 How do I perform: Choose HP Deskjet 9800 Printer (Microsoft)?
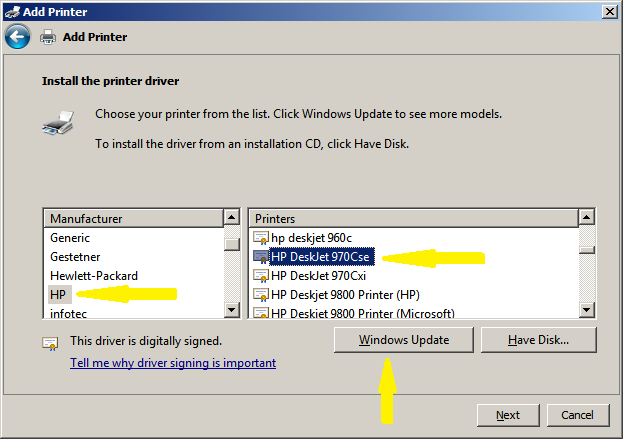coord(363,313)
